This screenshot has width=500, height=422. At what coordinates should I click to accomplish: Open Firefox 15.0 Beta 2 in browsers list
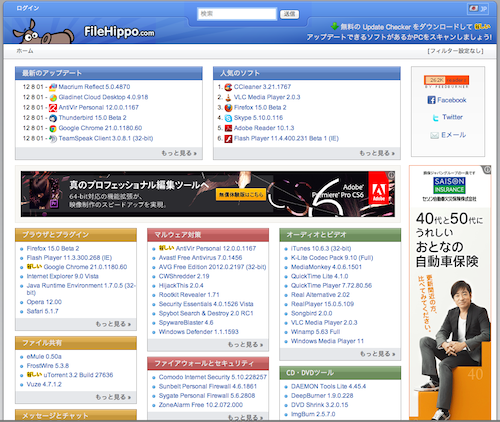click(x=53, y=249)
